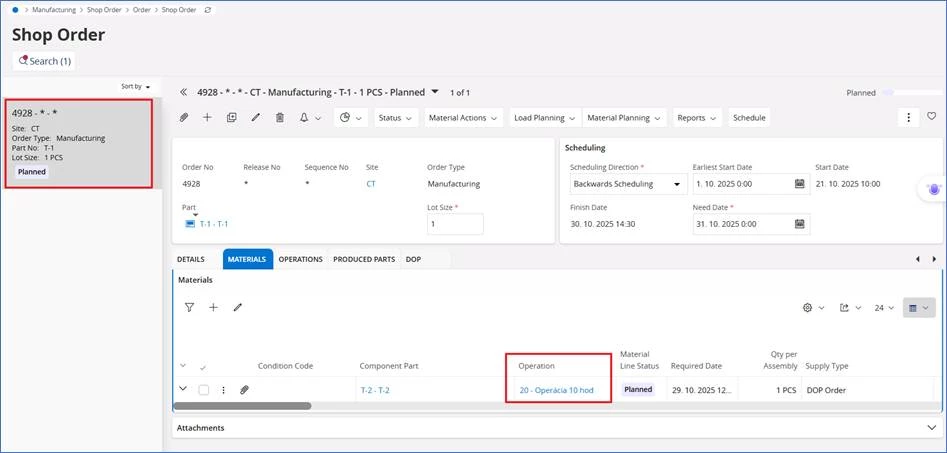
Task: Click the Schedule button
Action: (x=749, y=118)
